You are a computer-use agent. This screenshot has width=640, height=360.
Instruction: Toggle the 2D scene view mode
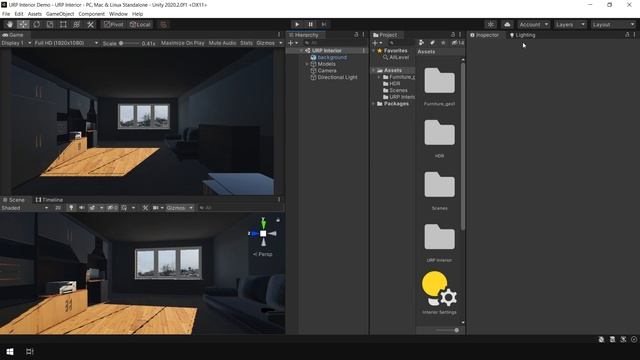58,208
